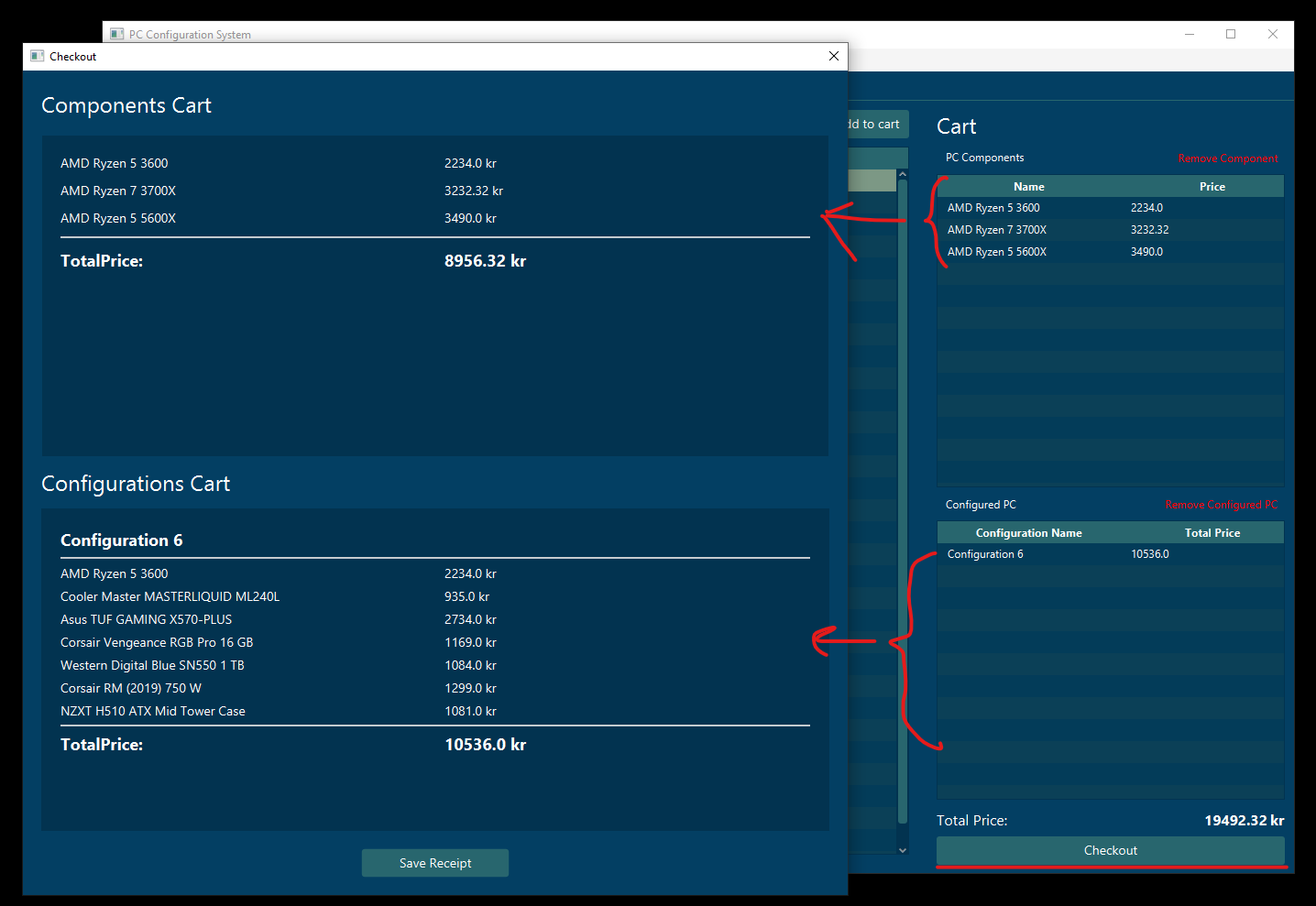This screenshot has height=906, width=1316.
Task: Click the Remove Configured PC link
Action: click(1222, 505)
